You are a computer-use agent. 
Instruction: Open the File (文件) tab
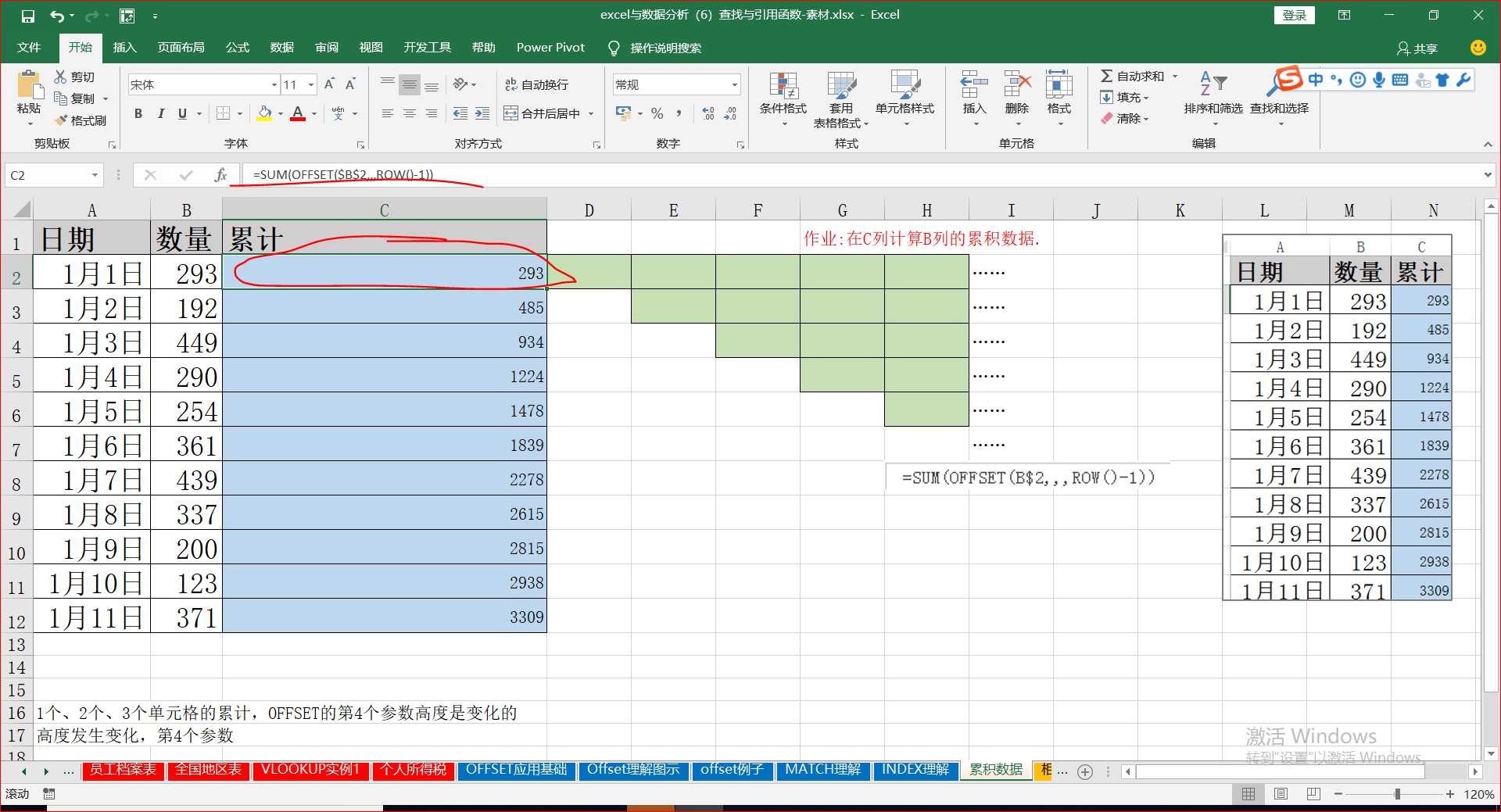(29, 48)
